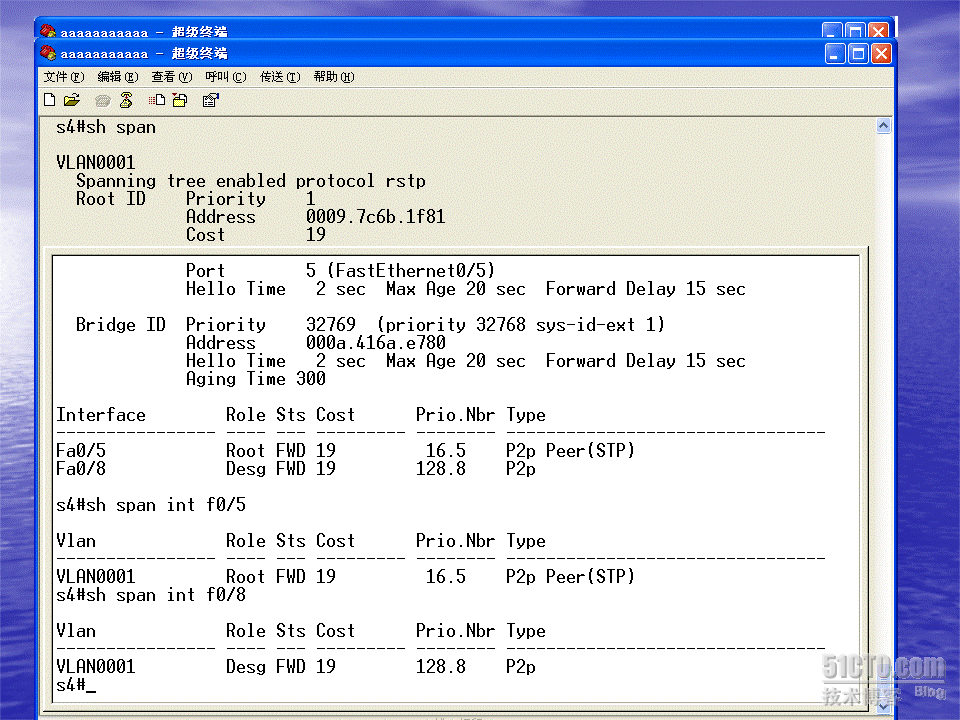This screenshot has width=960, height=720.
Task: Click the app icon in the back window title bar
Action: click(x=48, y=31)
